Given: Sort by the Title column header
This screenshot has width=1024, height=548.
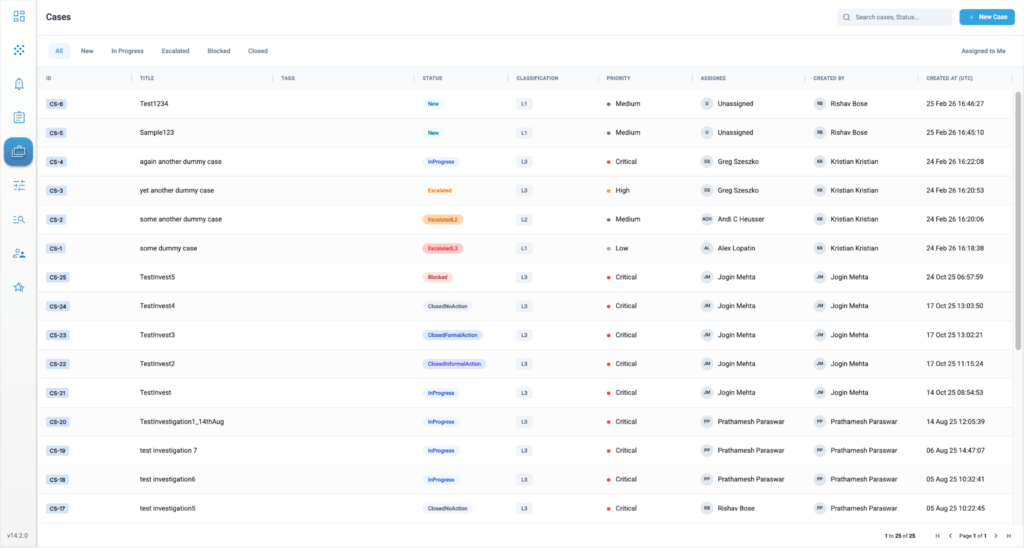Looking at the screenshot, I should (147, 78).
